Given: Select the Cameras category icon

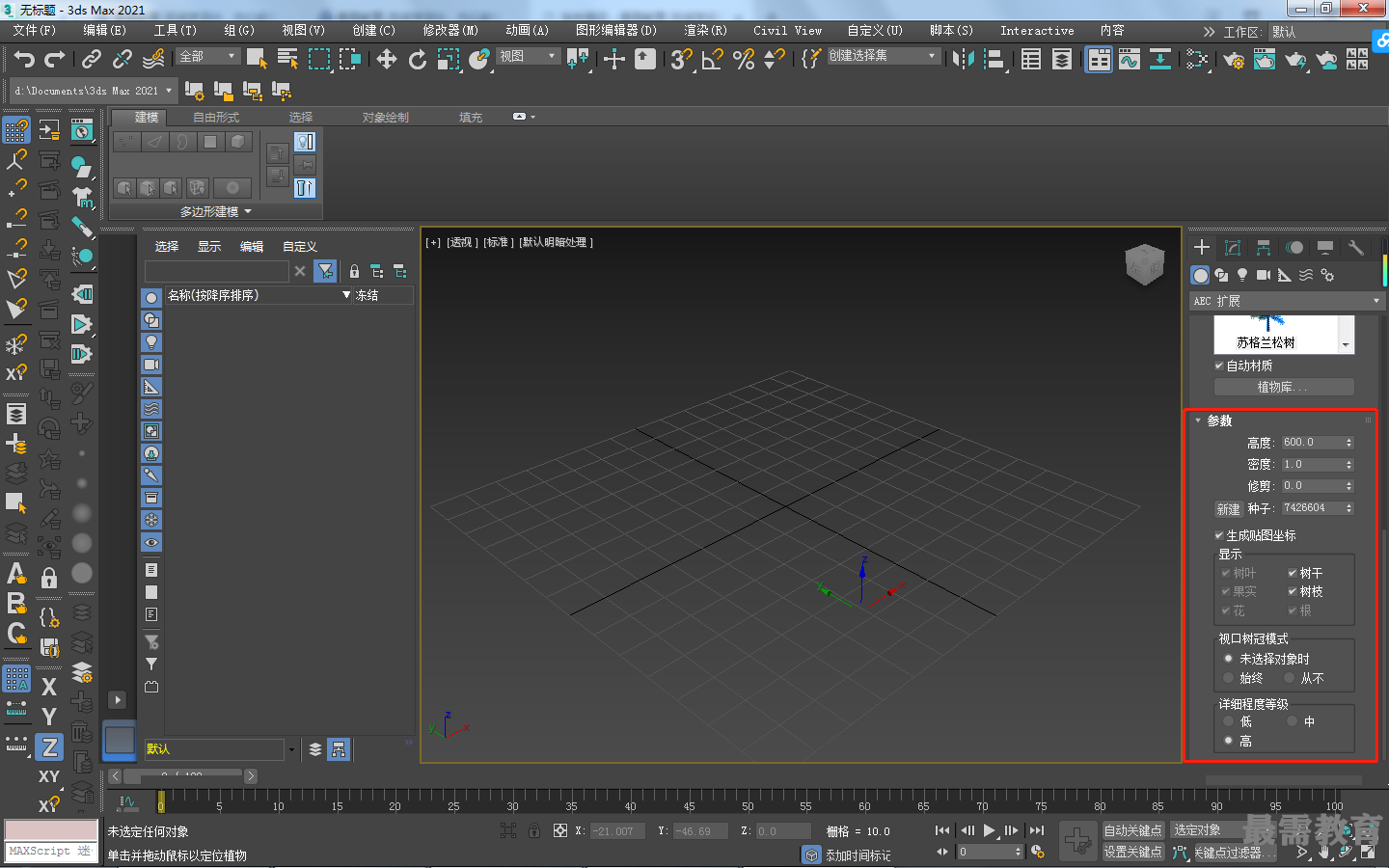Looking at the screenshot, I should click(1264, 275).
